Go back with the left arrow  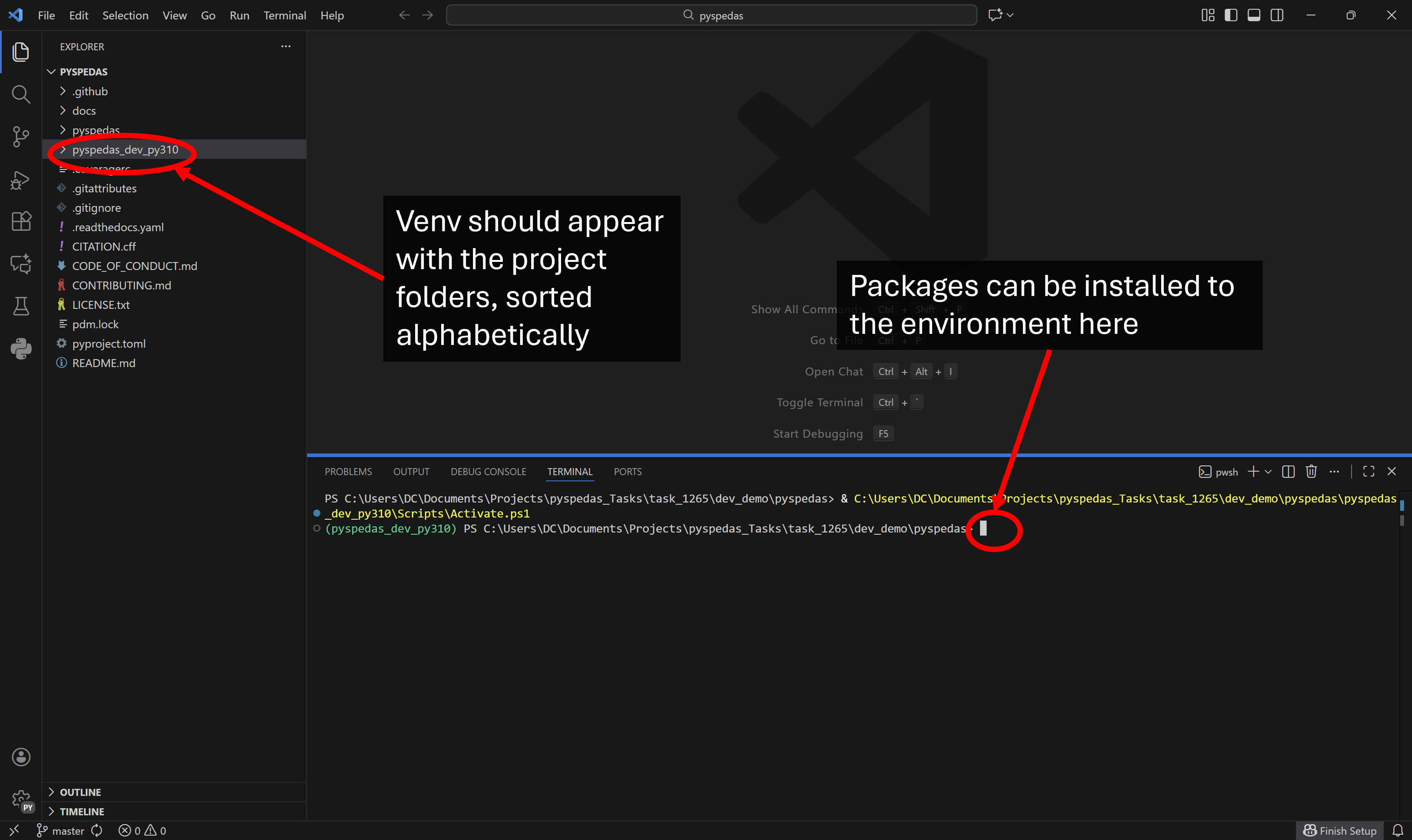tap(404, 15)
